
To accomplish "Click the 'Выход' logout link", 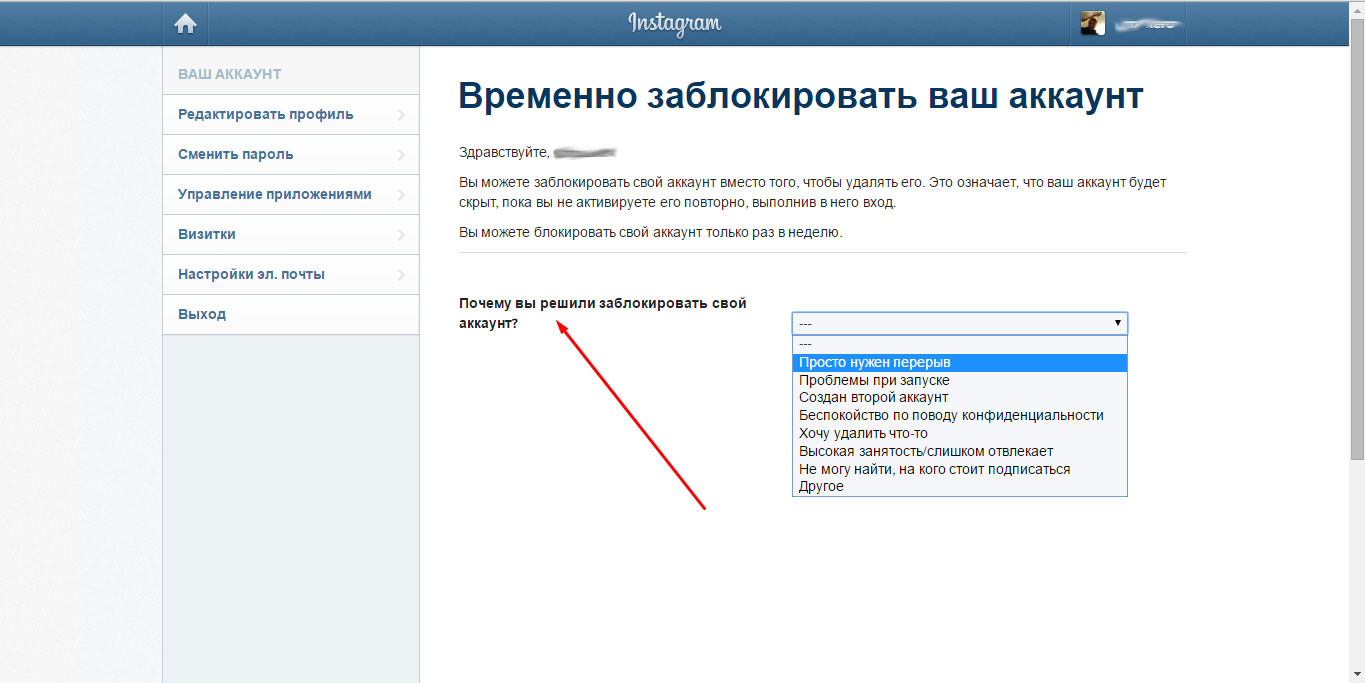I will coord(202,314).
